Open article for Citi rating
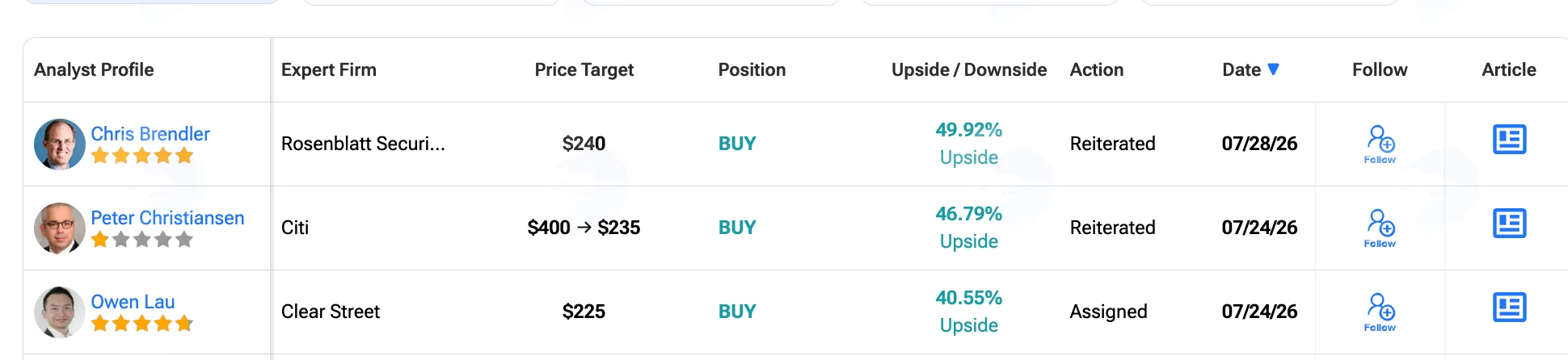 pyautogui.click(x=1509, y=224)
